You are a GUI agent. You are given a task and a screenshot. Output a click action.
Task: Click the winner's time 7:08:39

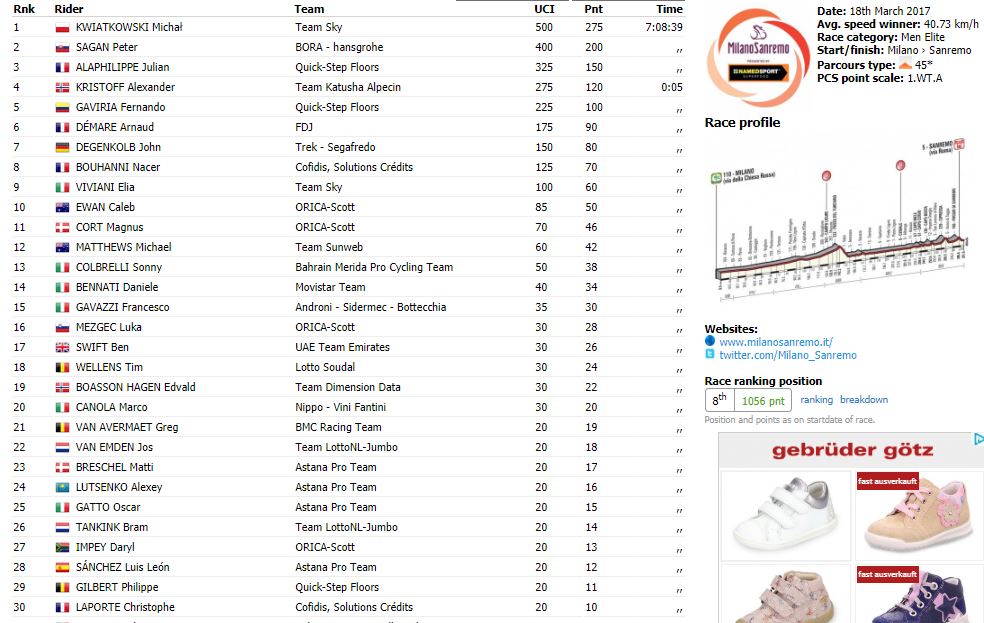pos(664,27)
